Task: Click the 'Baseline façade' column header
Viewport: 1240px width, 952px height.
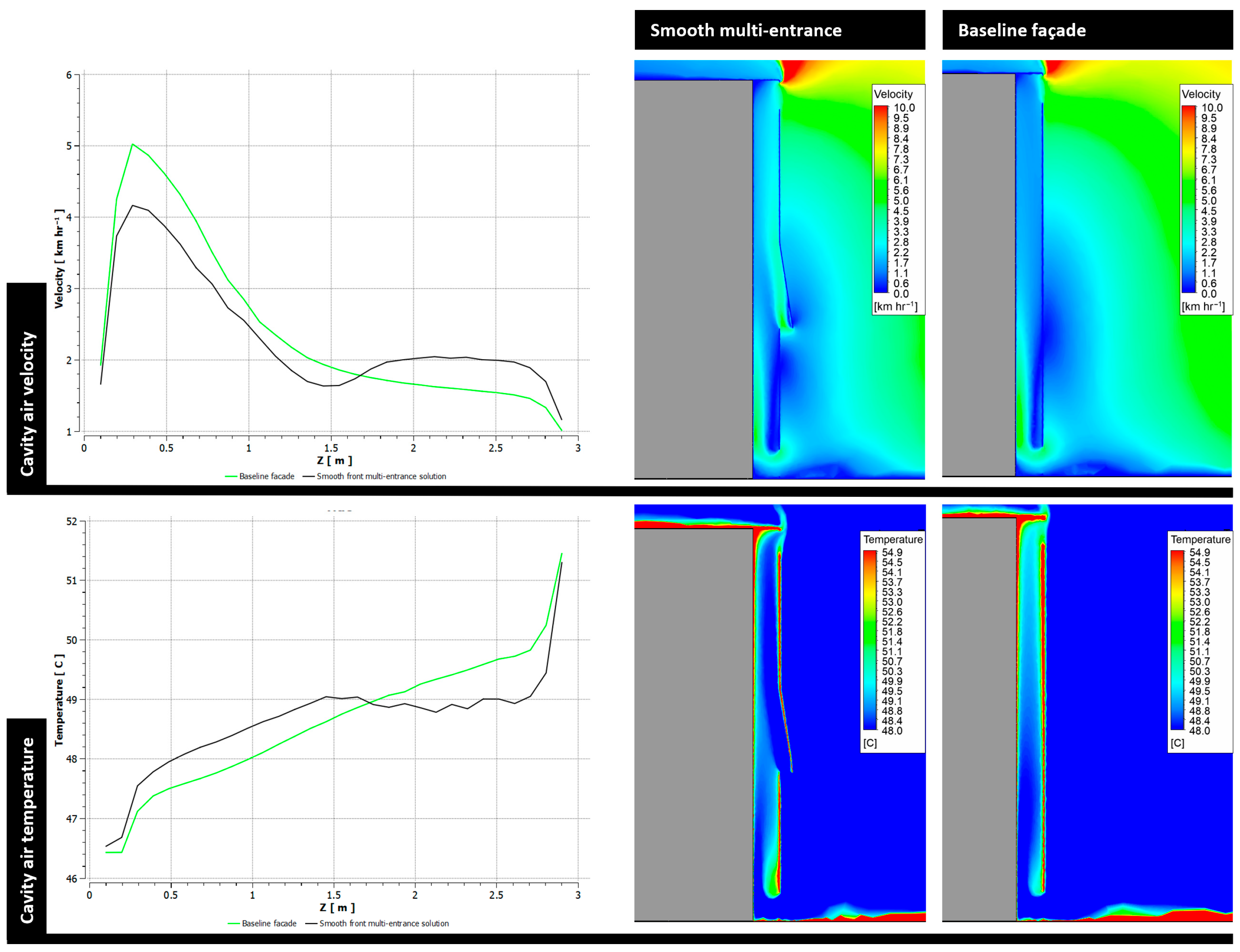Action: click(1087, 30)
